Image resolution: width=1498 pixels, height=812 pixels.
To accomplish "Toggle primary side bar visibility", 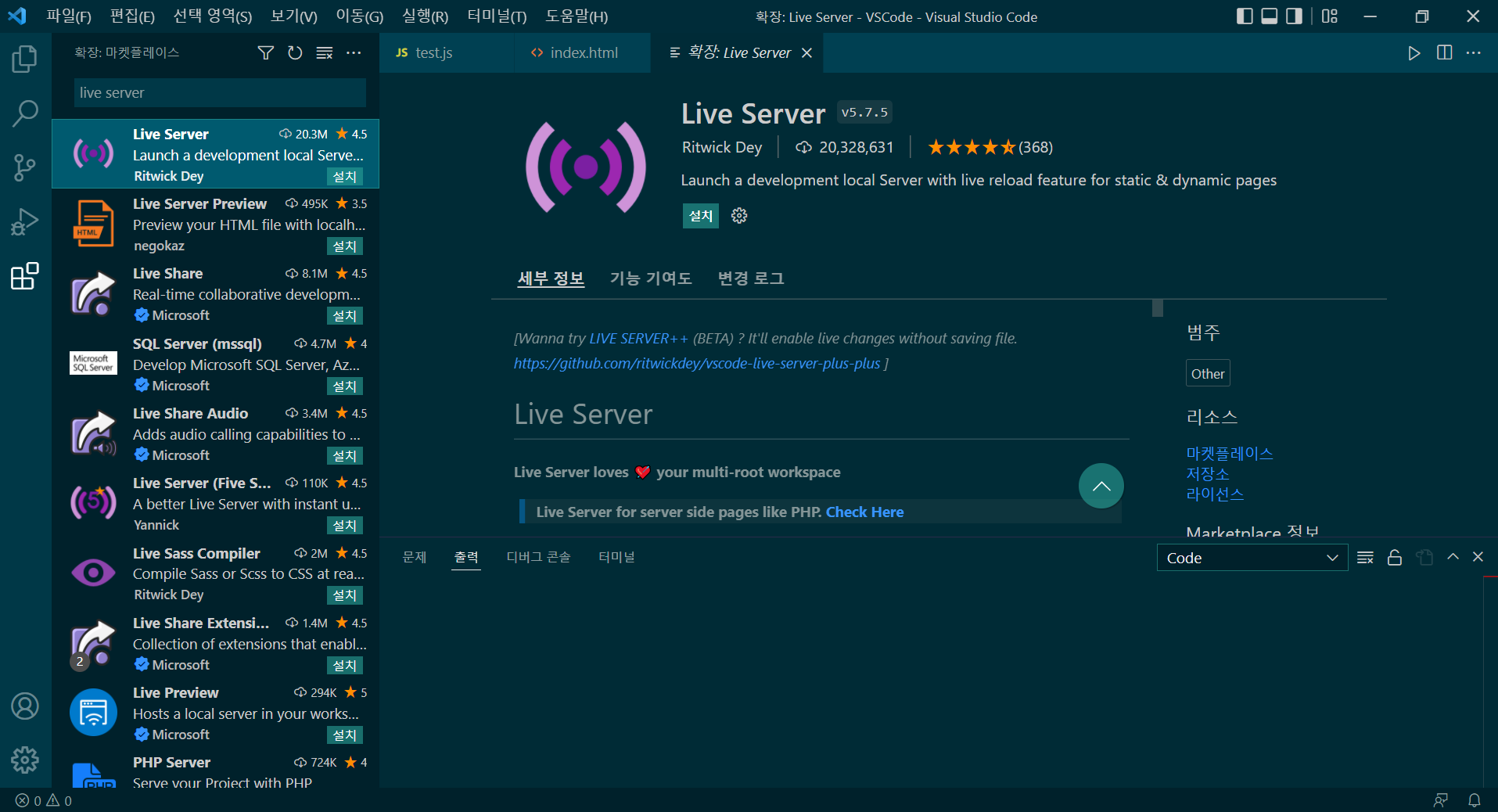I will coord(1245,16).
